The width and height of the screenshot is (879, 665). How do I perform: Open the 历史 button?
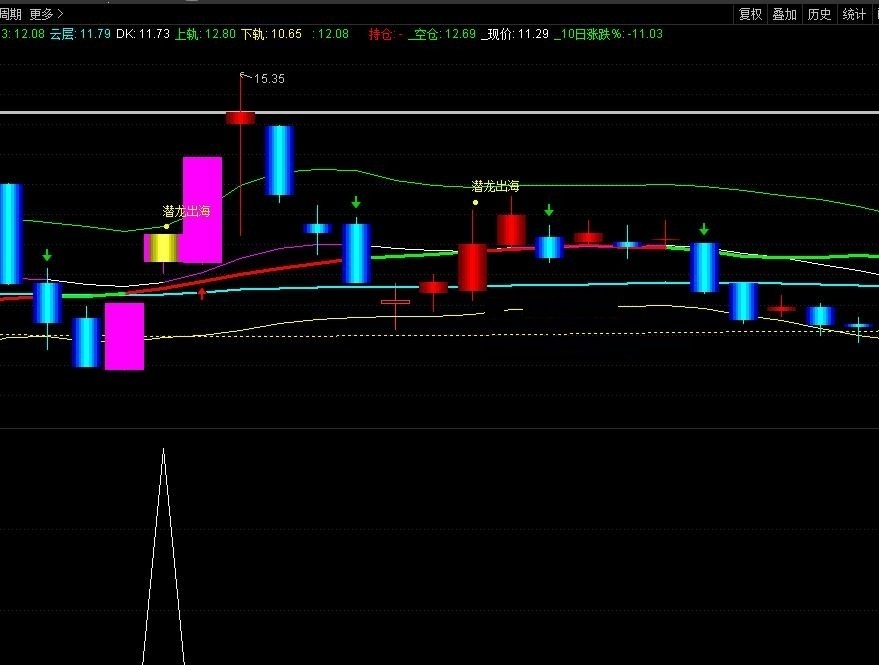819,15
